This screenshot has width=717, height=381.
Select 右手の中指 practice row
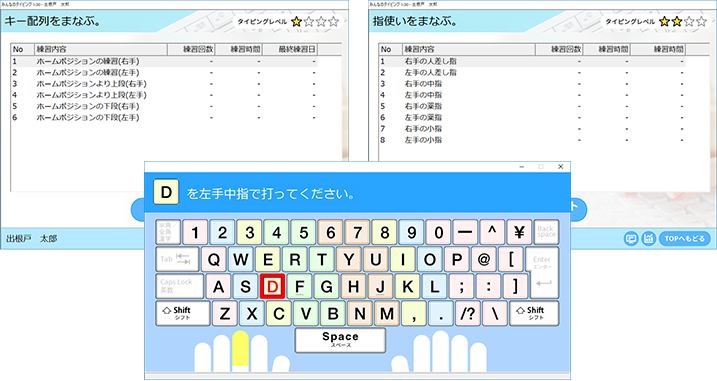point(532,84)
